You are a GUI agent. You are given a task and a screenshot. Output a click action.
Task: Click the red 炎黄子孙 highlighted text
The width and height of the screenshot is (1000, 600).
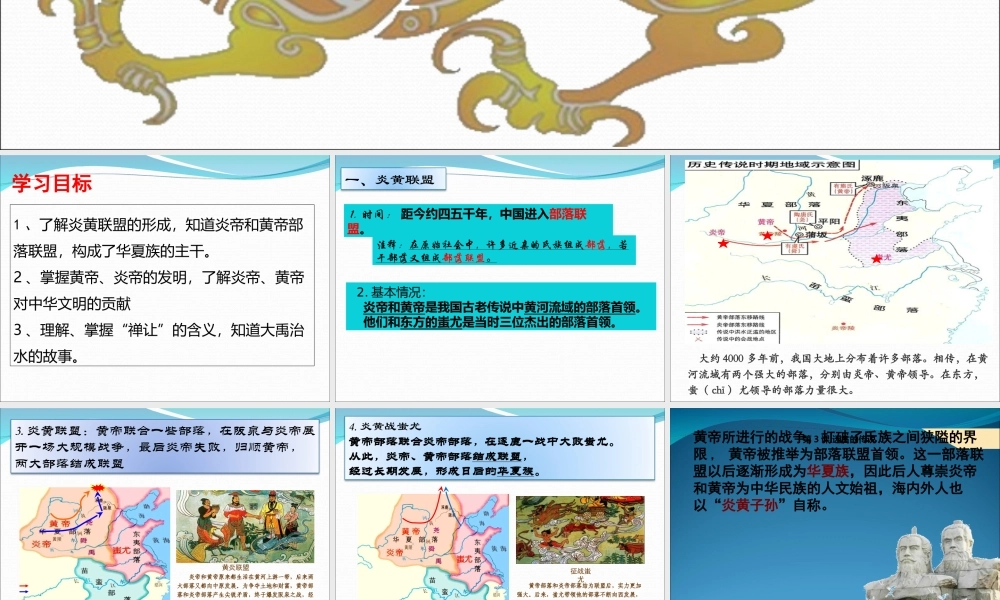(745, 506)
